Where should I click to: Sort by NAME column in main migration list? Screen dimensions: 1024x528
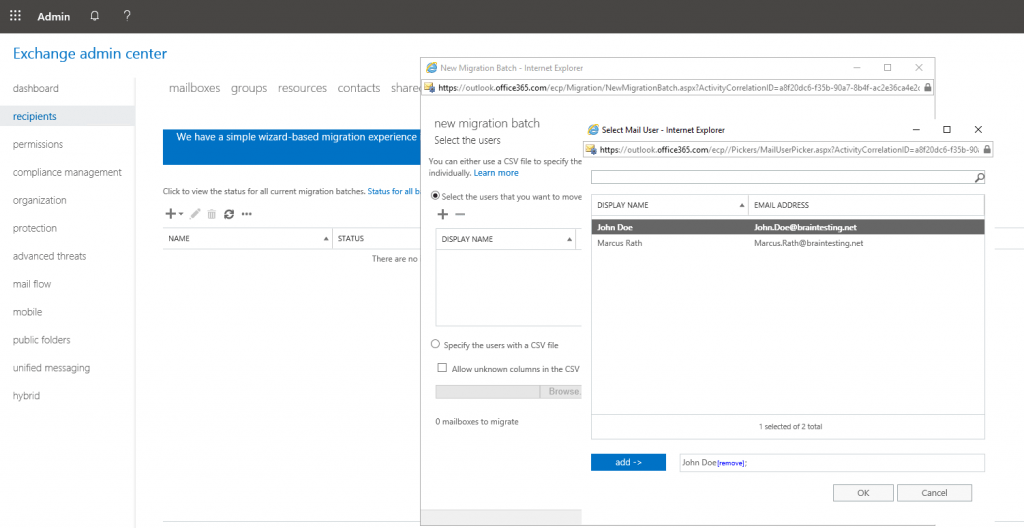tap(248, 239)
